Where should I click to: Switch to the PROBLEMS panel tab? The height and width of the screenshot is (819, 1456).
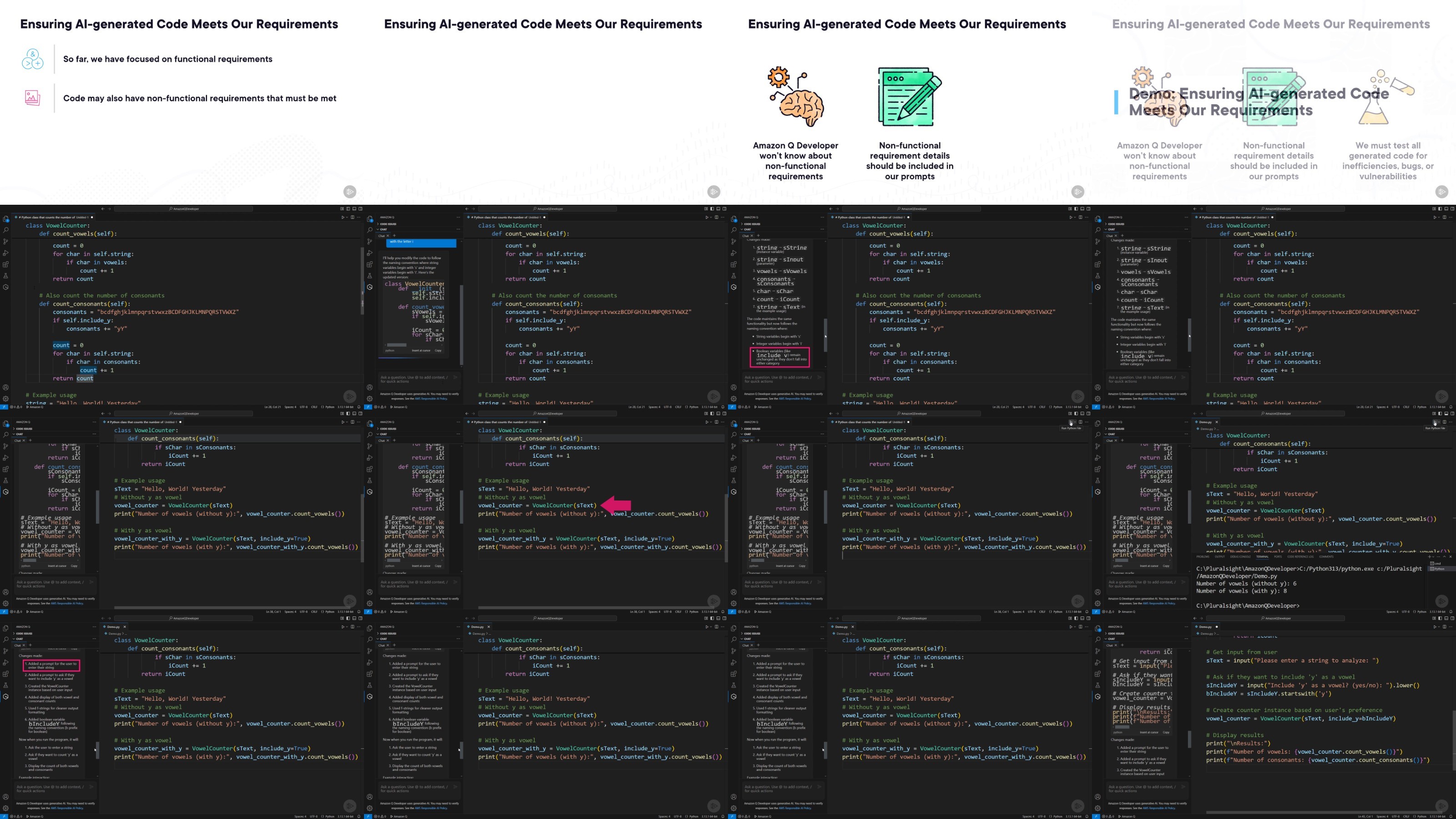(x=1203, y=557)
